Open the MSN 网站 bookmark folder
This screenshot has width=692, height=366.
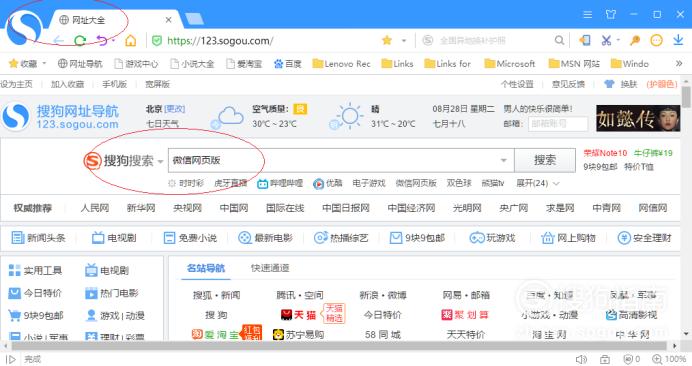click(574, 64)
